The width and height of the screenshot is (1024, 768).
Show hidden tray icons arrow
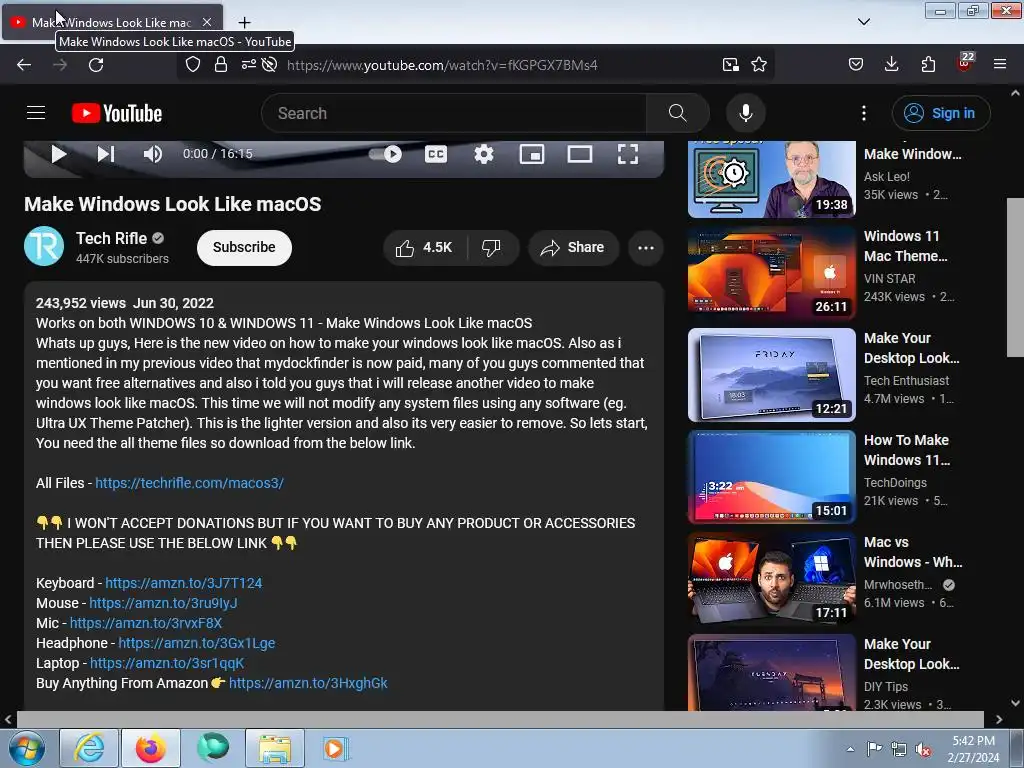pos(850,749)
